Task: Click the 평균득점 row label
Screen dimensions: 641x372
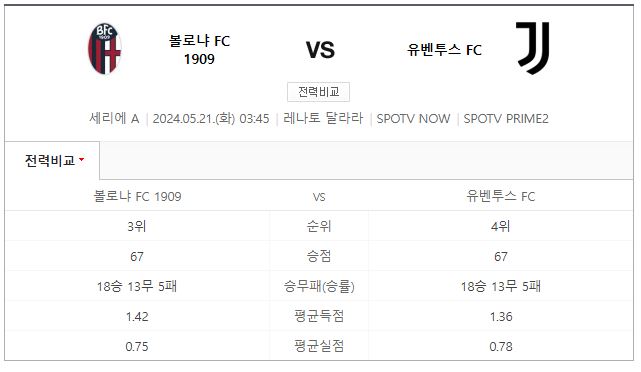Action: (x=319, y=316)
